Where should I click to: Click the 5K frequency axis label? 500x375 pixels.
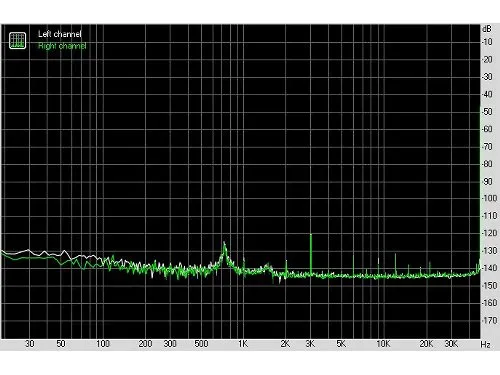pyautogui.click(x=341, y=344)
